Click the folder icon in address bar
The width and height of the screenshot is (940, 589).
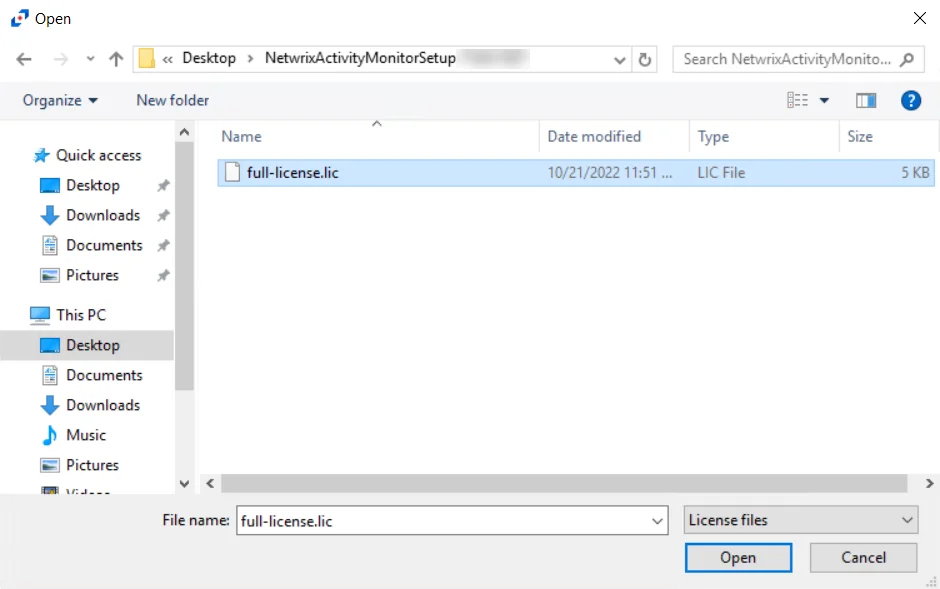click(x=147, y=59)
